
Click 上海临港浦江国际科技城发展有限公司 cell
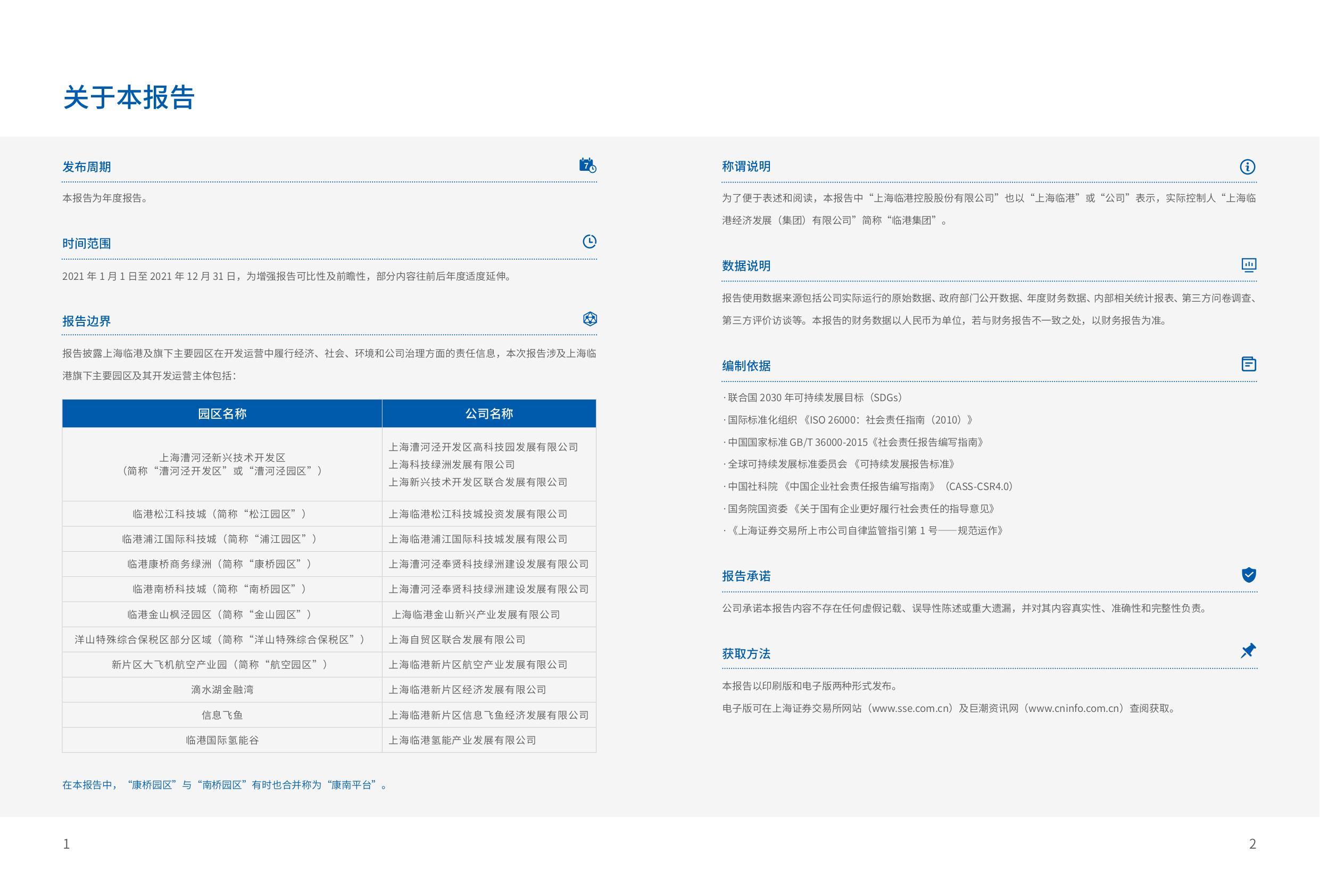pos(489,539)
